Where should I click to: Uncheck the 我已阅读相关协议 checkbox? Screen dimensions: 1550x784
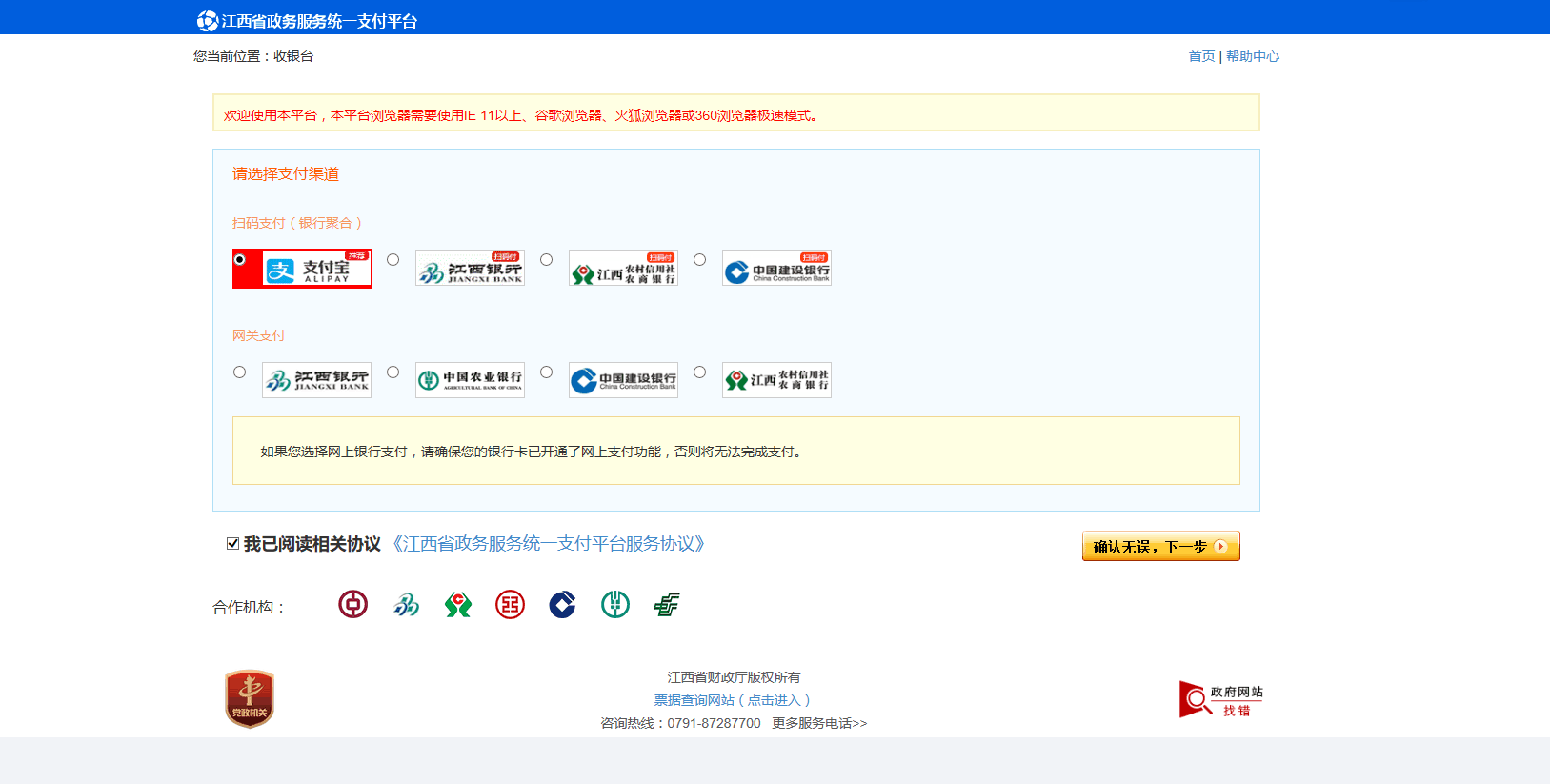[x=232, y=544]
